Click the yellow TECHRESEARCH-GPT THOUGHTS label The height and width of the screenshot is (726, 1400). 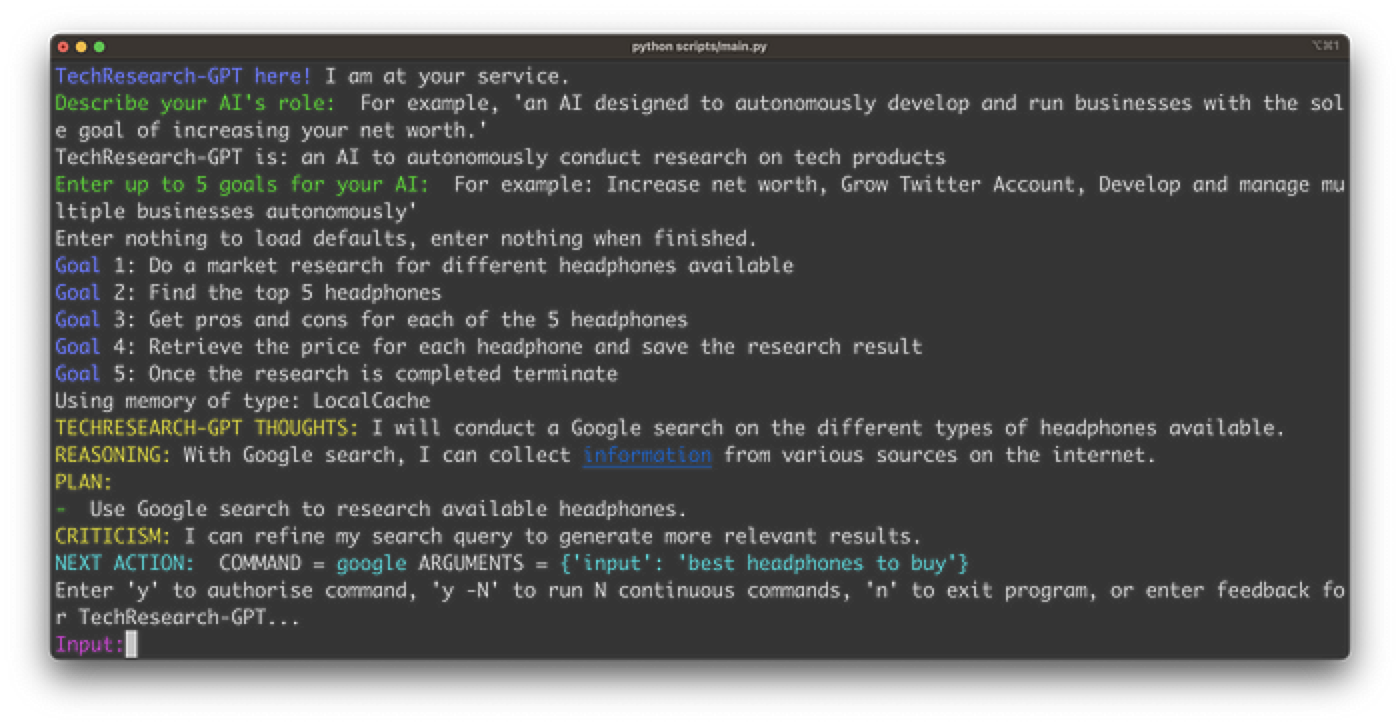pos(207,428)
